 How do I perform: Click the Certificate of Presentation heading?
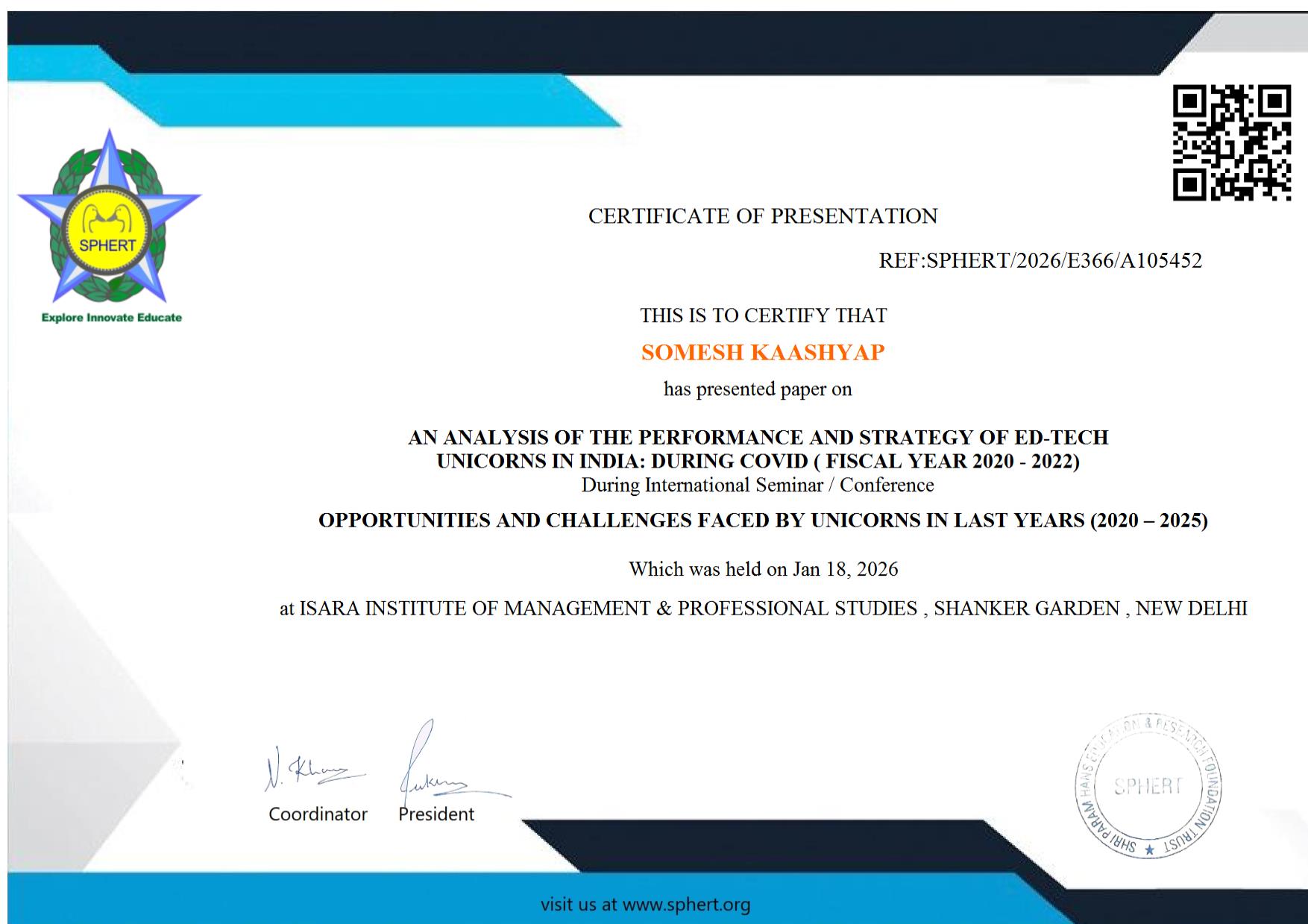point(762,216)
